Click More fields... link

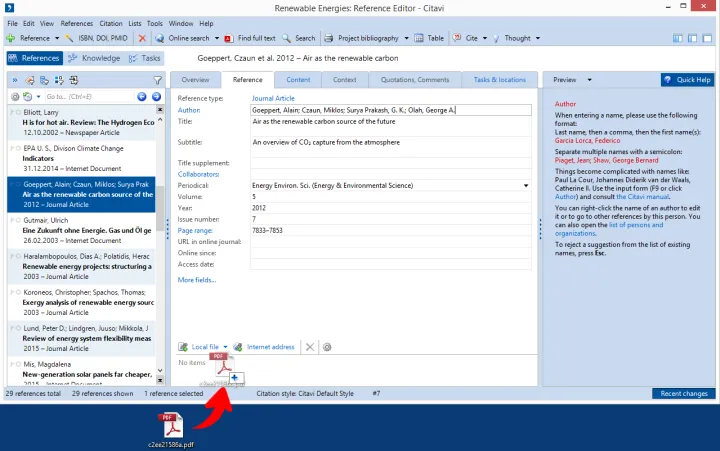coord(197,280)
